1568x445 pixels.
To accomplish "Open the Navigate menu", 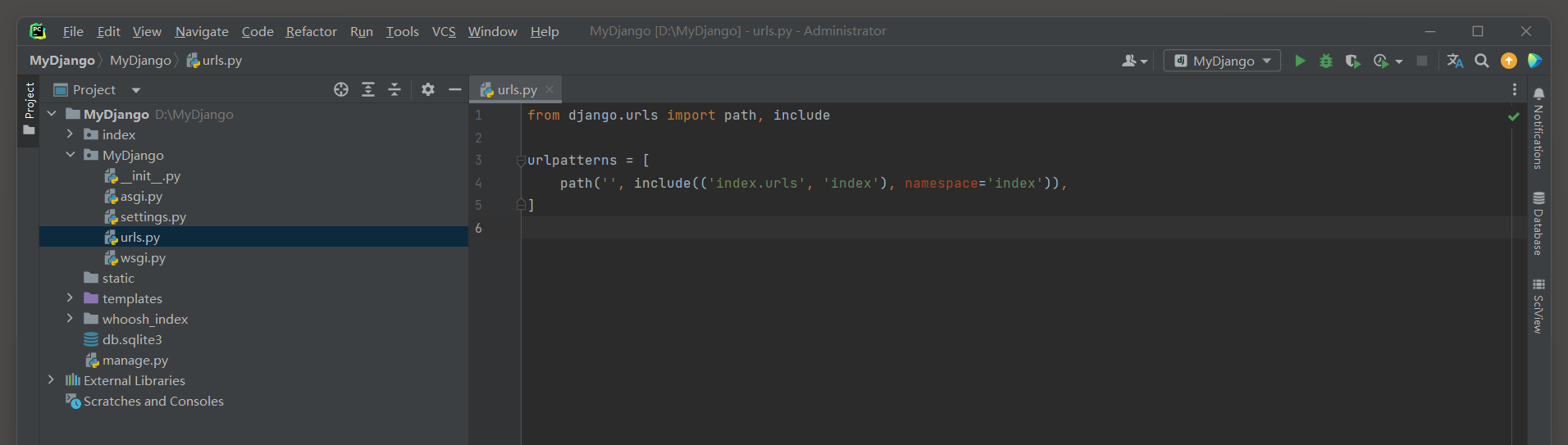I will [202, 31].
